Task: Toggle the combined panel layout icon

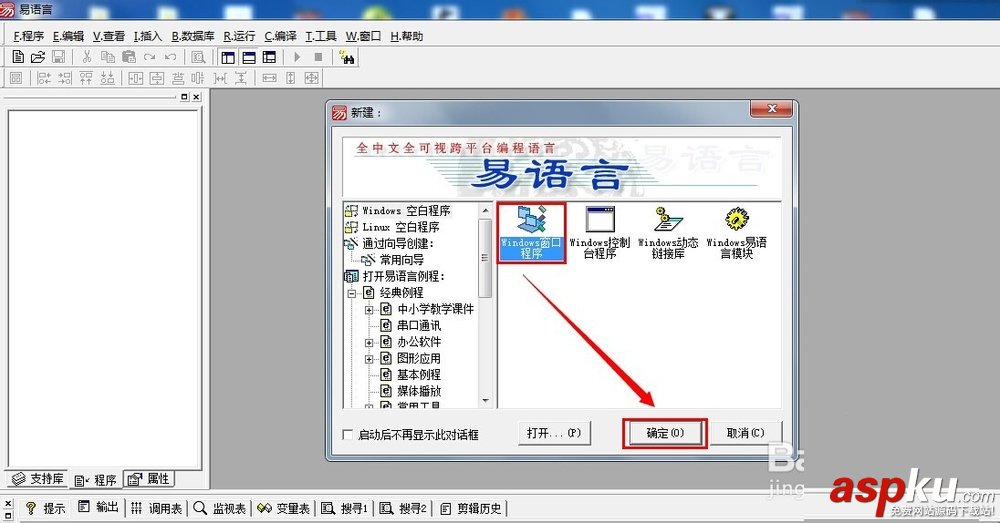Action: tap(269, 57)
